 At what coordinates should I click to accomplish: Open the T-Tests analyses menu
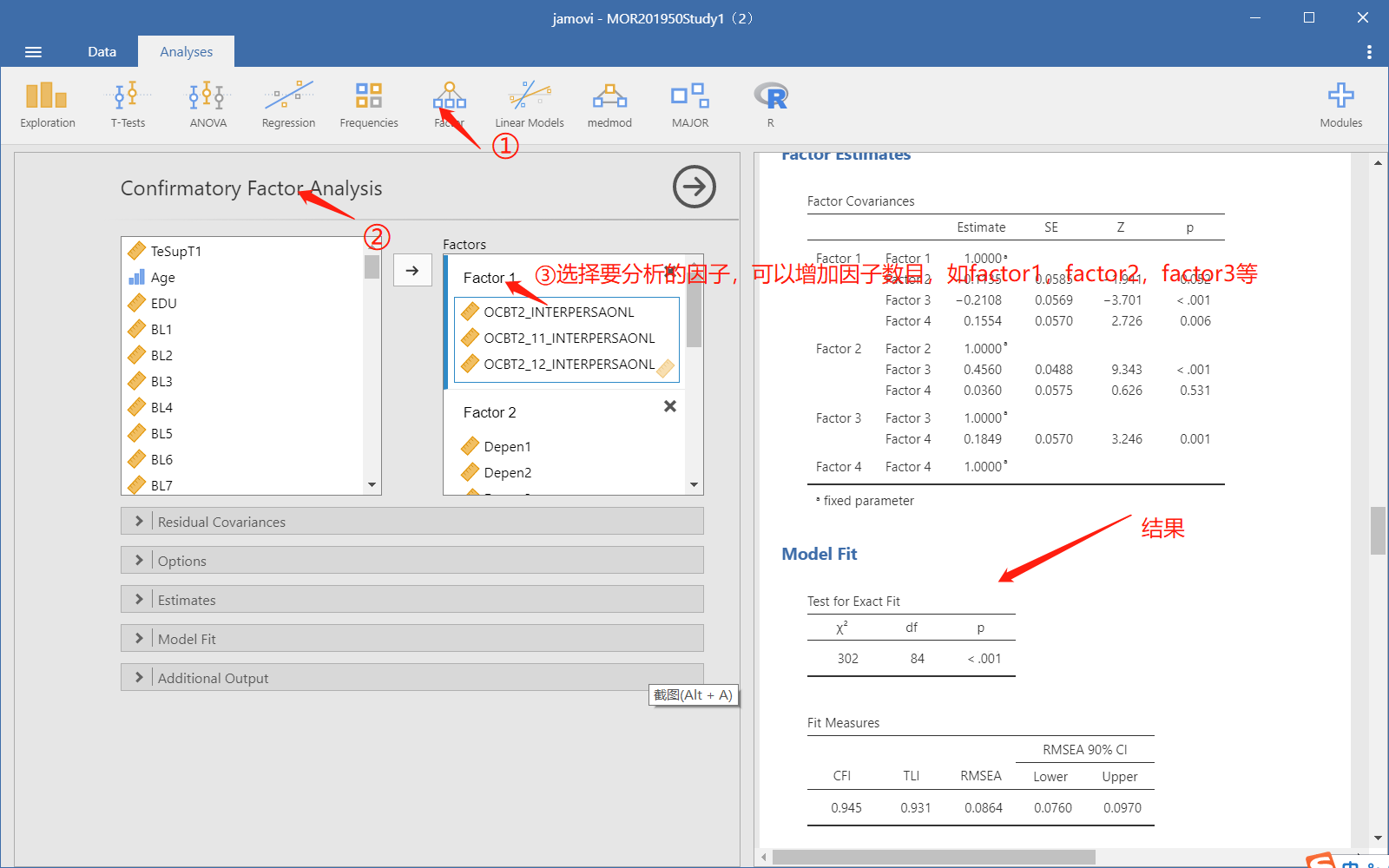[x=128, y=105]
